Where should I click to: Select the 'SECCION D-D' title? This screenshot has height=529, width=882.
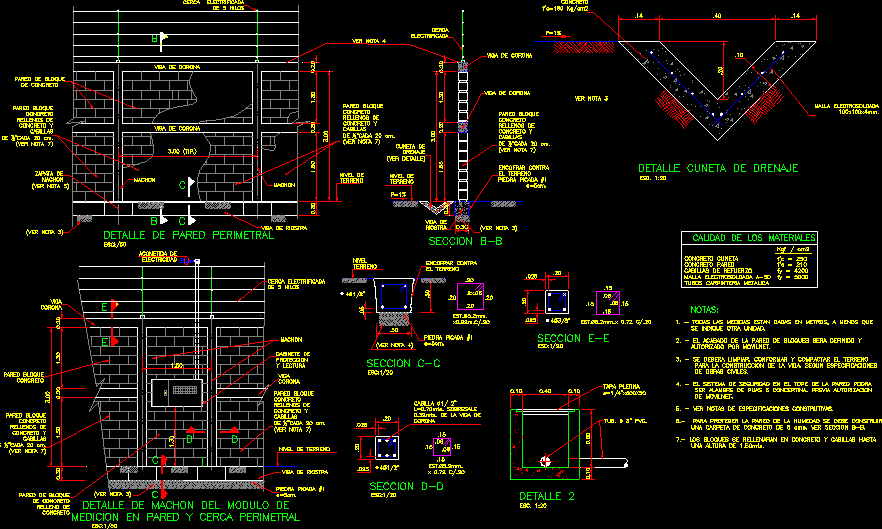[x=406, y=486]
